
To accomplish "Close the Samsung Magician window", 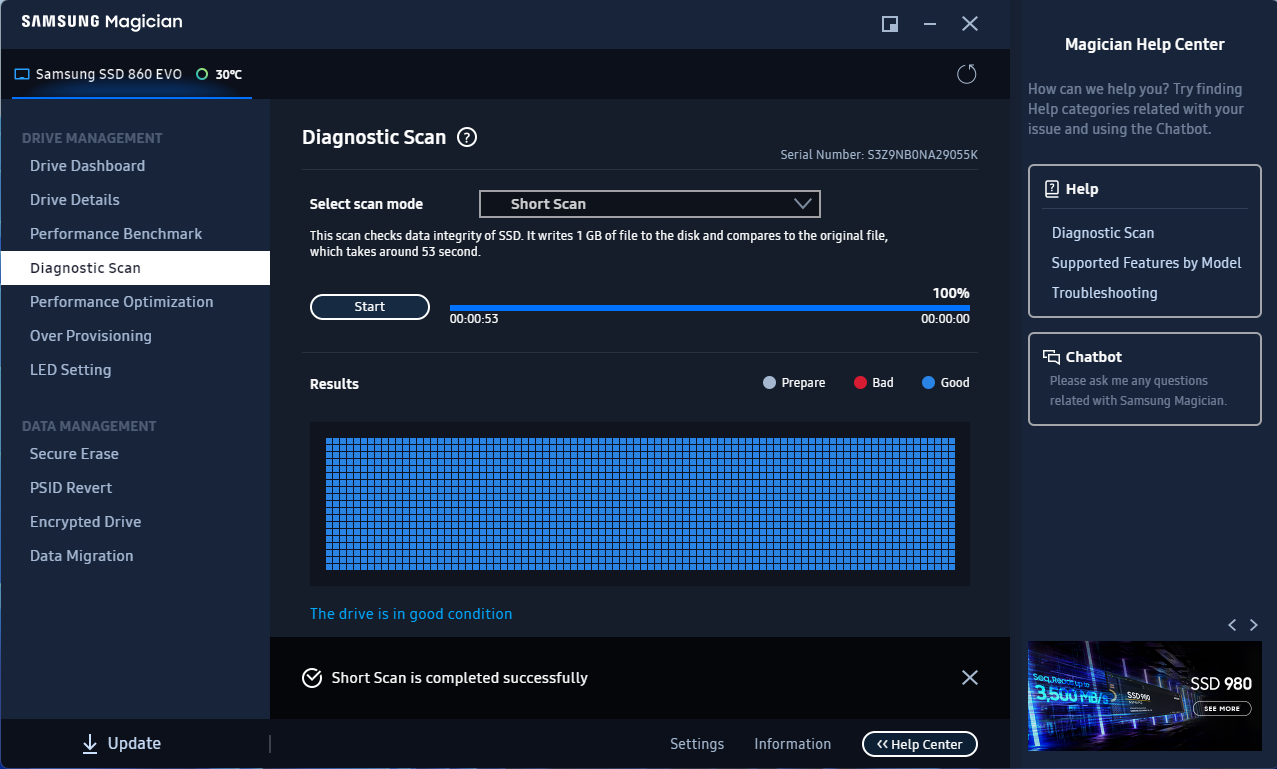I will tap(969, 24).
